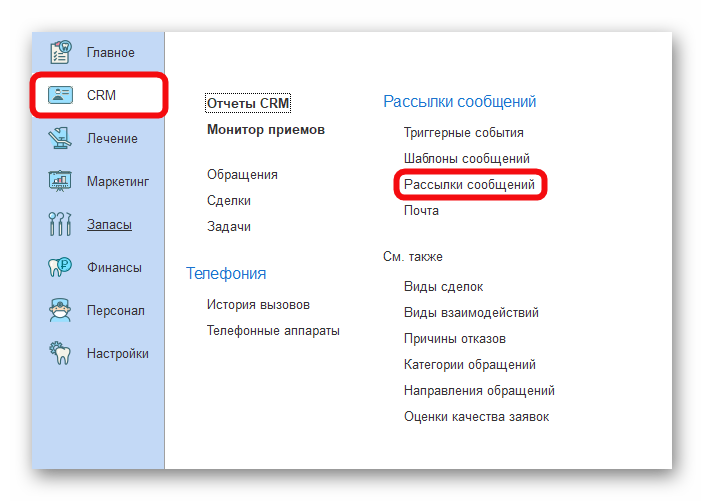704x501 pixels.
Task: Open Отчеты CRM
Action: [248, 103]
